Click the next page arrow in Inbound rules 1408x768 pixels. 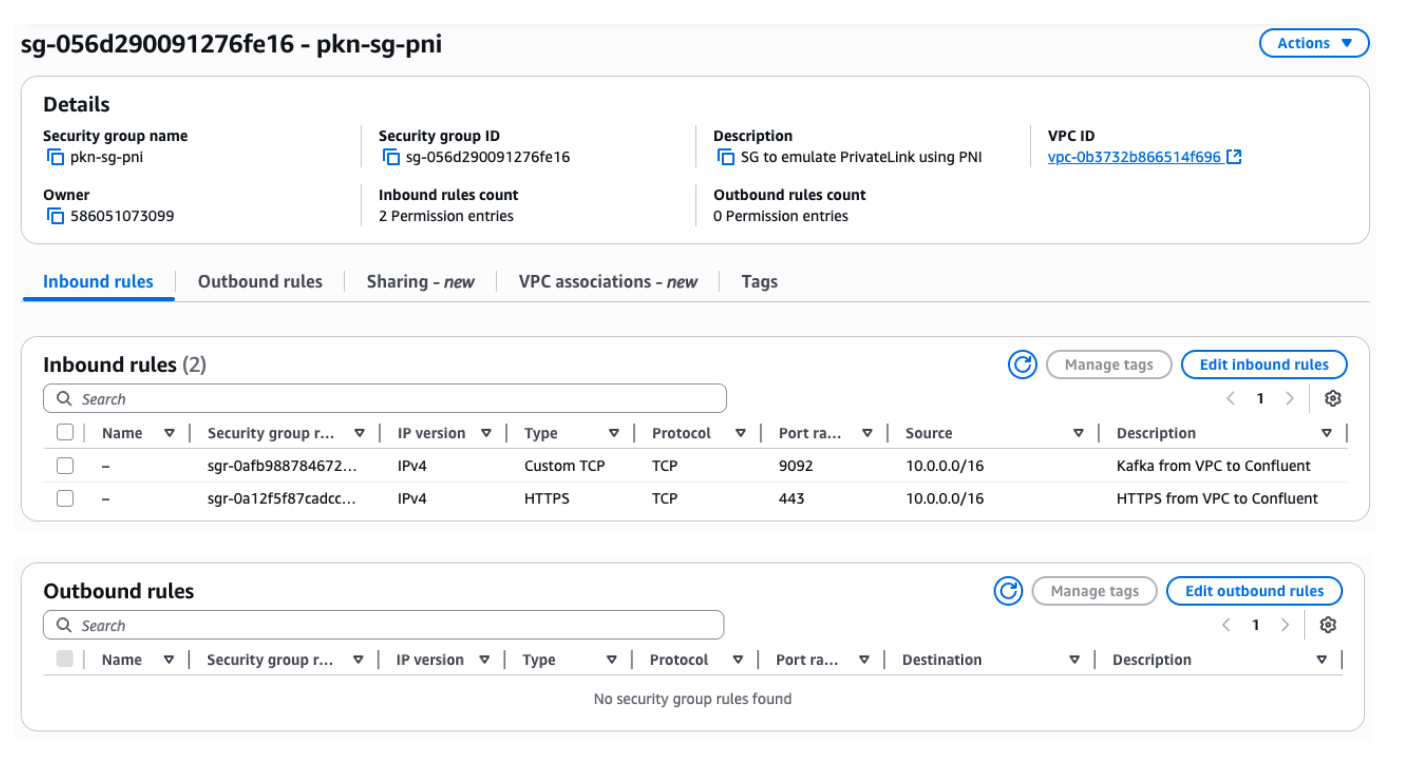1290,398
